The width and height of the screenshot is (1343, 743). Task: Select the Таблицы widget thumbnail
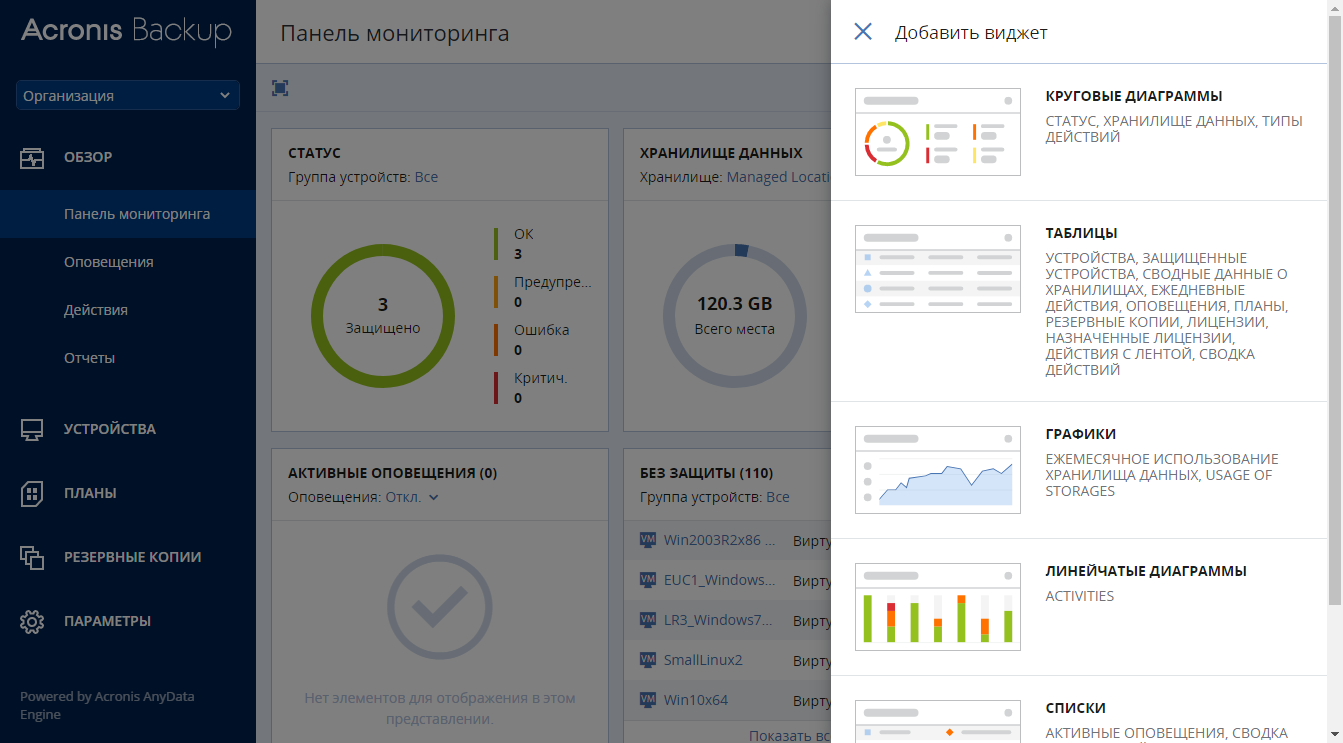938,269
